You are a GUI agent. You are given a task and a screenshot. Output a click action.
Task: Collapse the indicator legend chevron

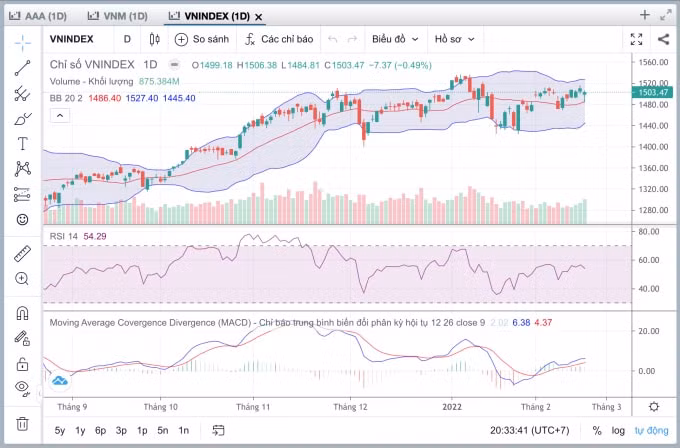pos(60,116)
